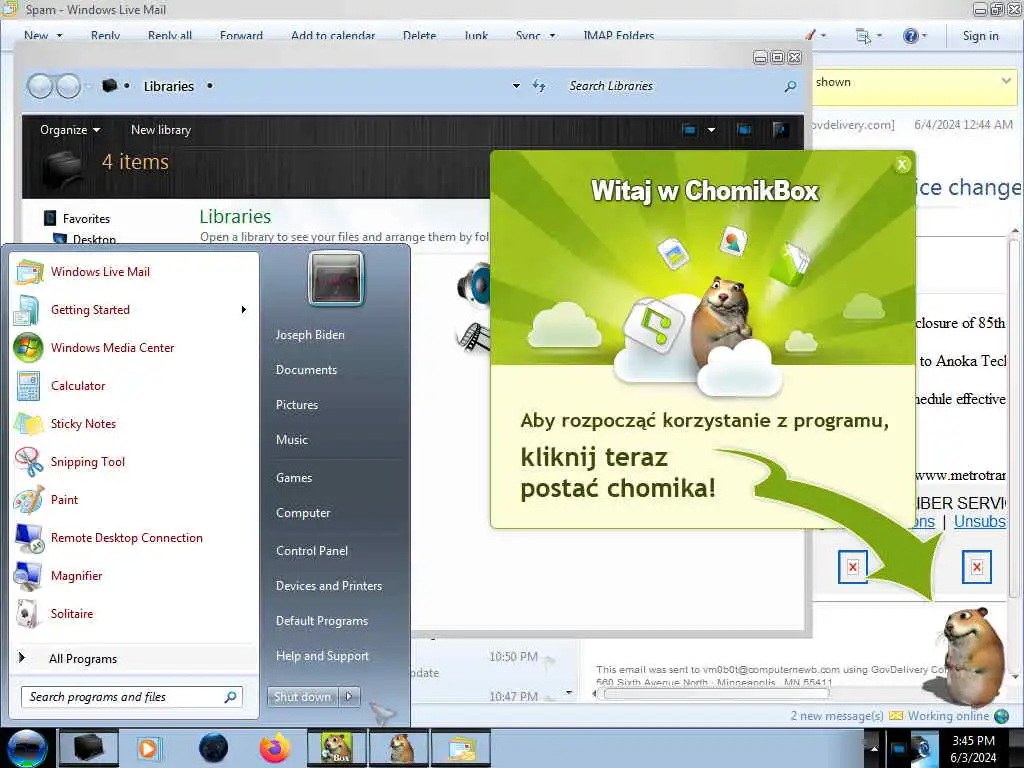Open the Organize dropdown in Libraries

[x=70, y=129]
